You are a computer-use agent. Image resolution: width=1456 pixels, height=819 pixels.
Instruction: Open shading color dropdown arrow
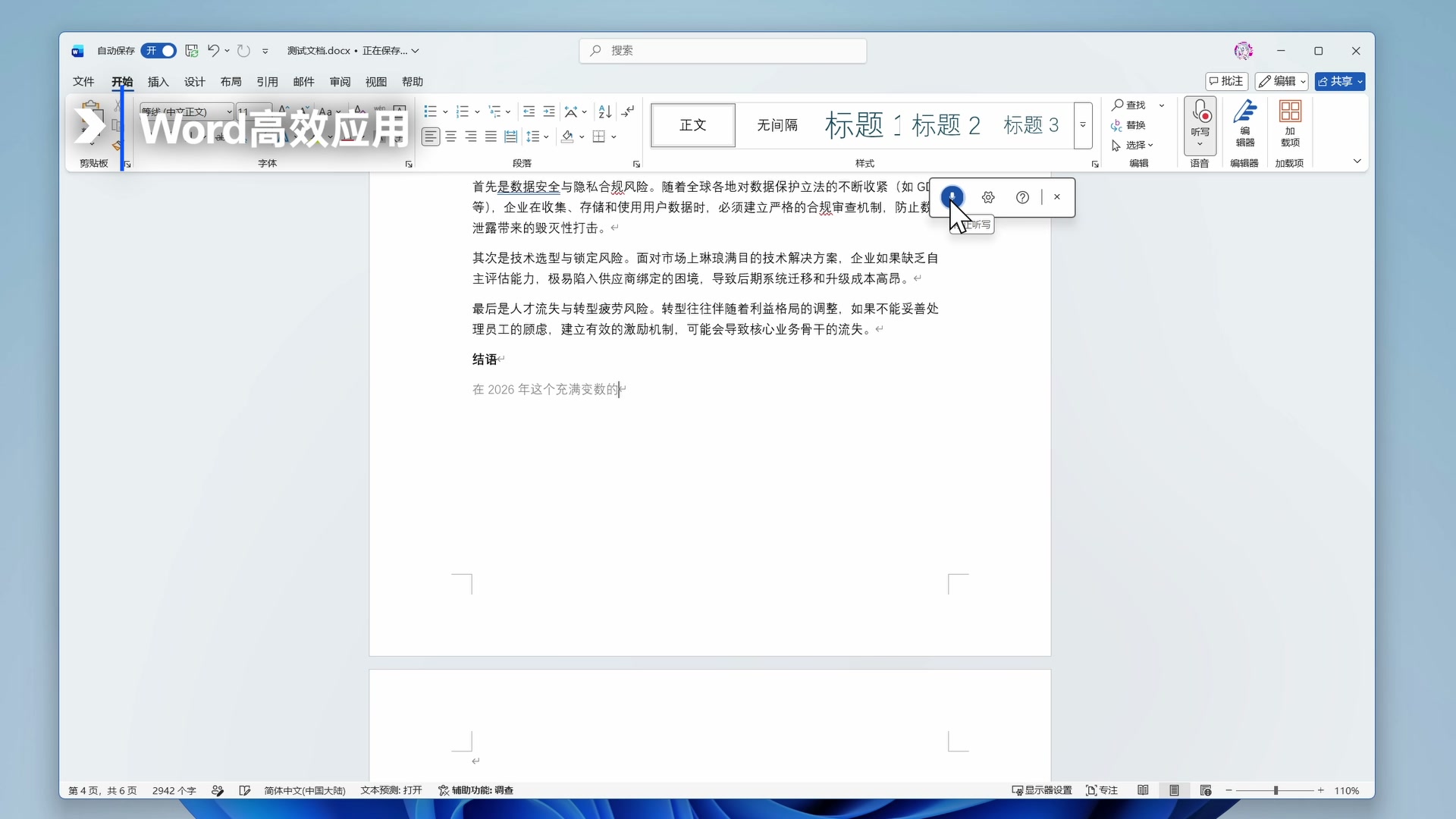tap(582, 137)
